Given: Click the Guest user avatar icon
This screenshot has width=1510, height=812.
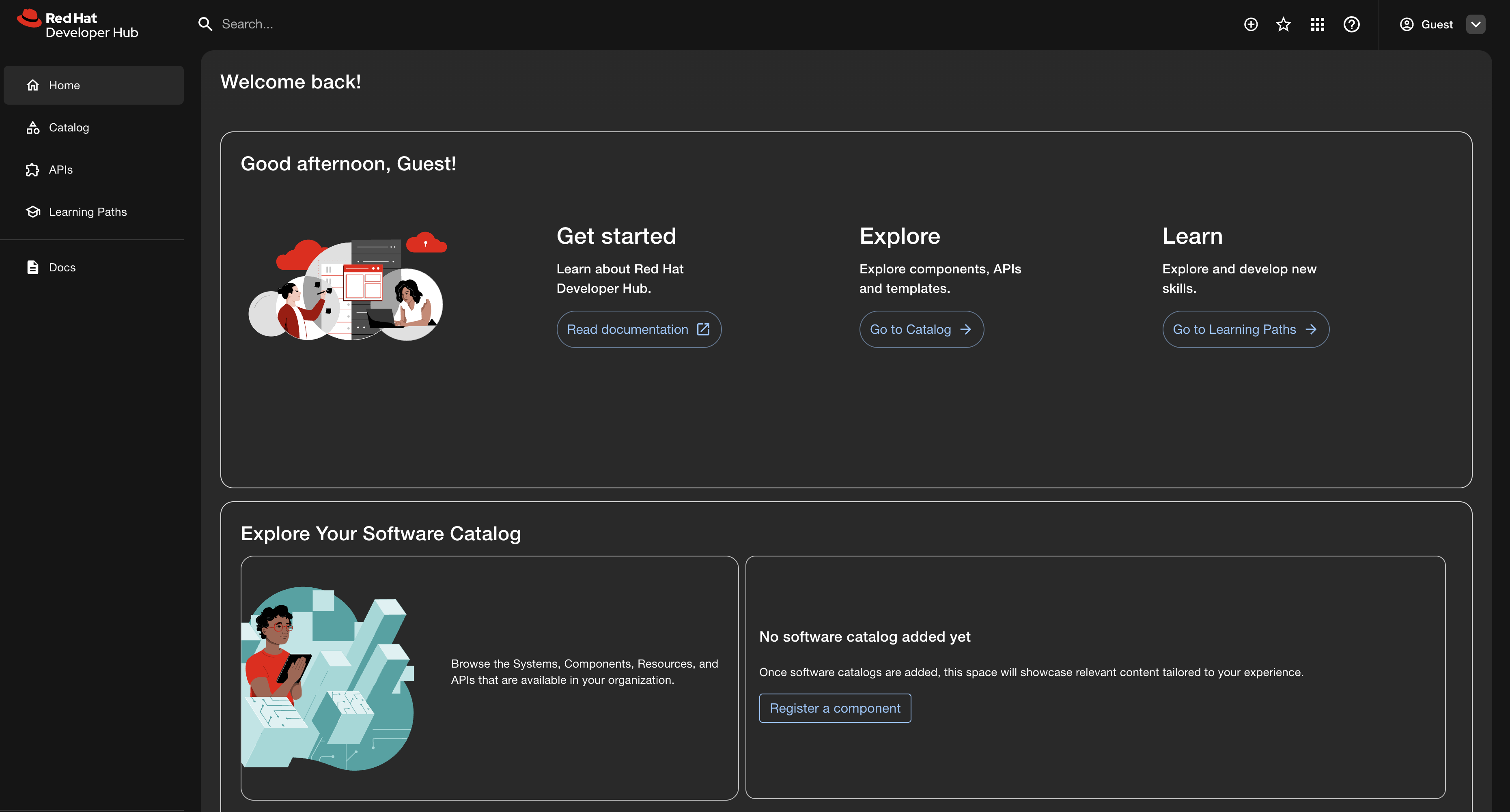Looking at the screenshot, I should click(x=1406, y=25).
